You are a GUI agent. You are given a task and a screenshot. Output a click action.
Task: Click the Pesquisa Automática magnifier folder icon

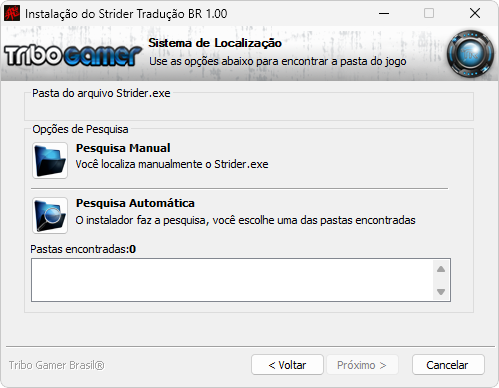[x=50, y=215]
